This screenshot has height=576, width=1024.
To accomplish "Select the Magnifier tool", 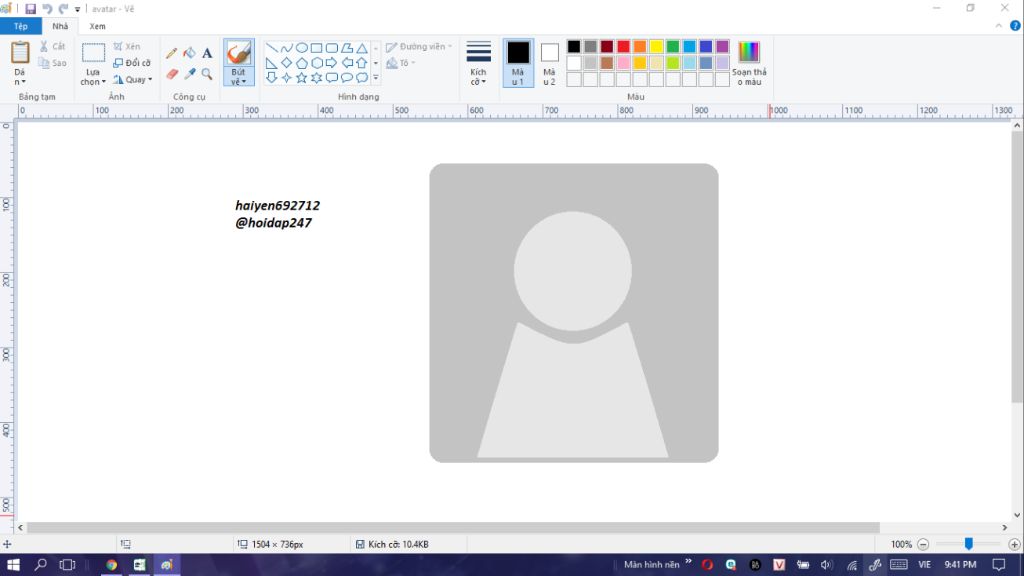I will click(207, 74).
